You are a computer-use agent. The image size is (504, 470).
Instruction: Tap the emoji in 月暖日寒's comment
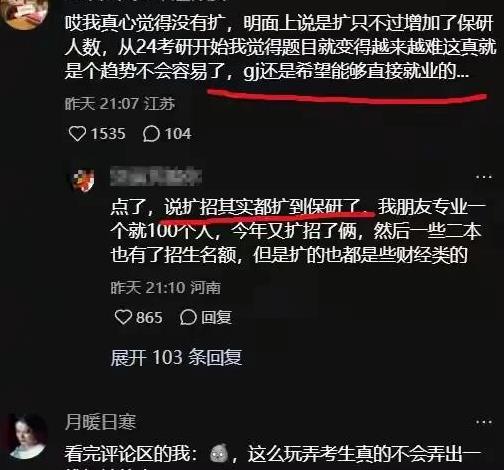pos(220,454)
